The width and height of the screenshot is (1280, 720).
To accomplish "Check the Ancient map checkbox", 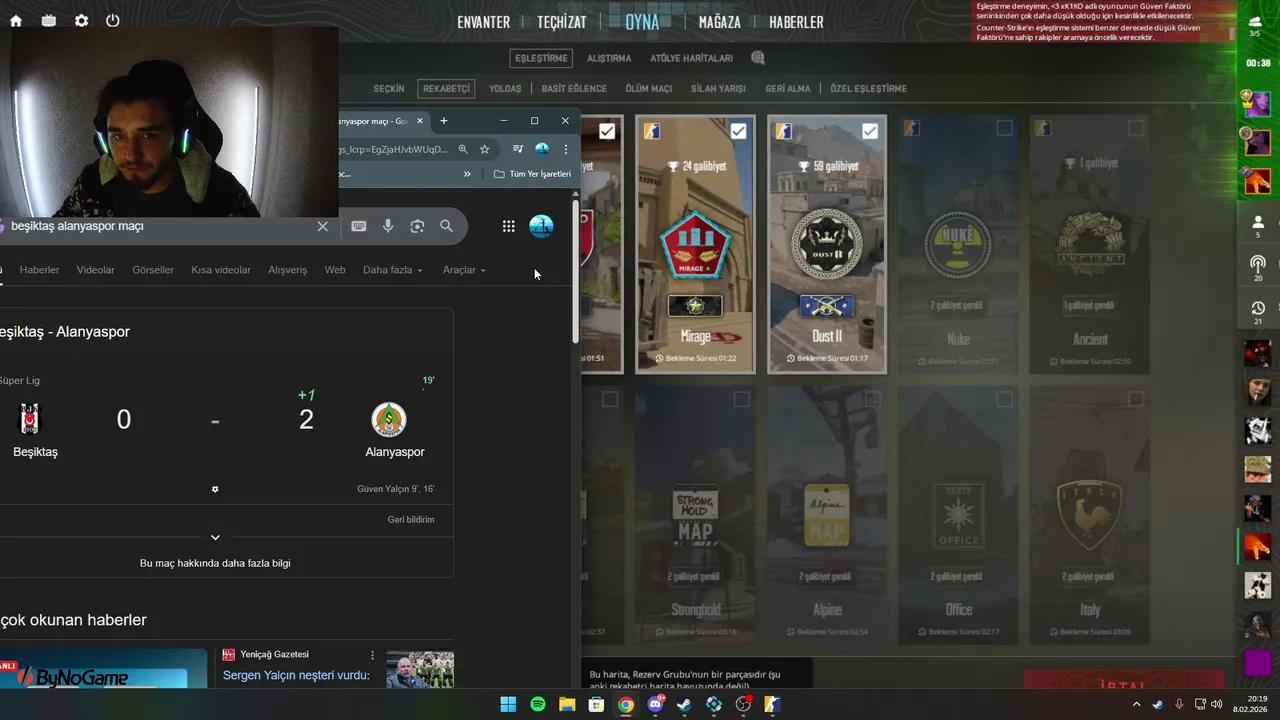I will click(x=1136, y=128).
